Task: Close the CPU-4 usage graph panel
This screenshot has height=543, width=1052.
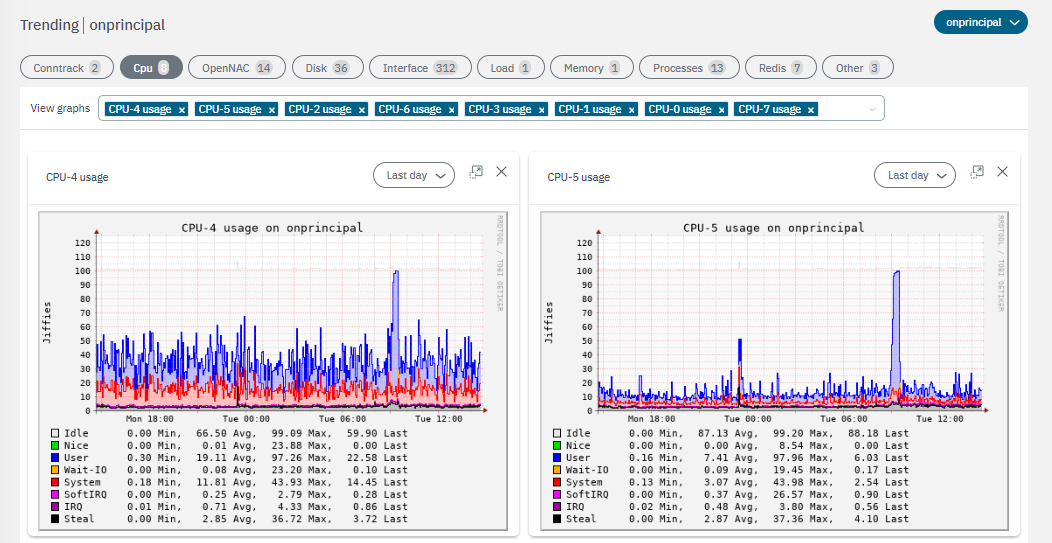Action: [x=501, y=172]
